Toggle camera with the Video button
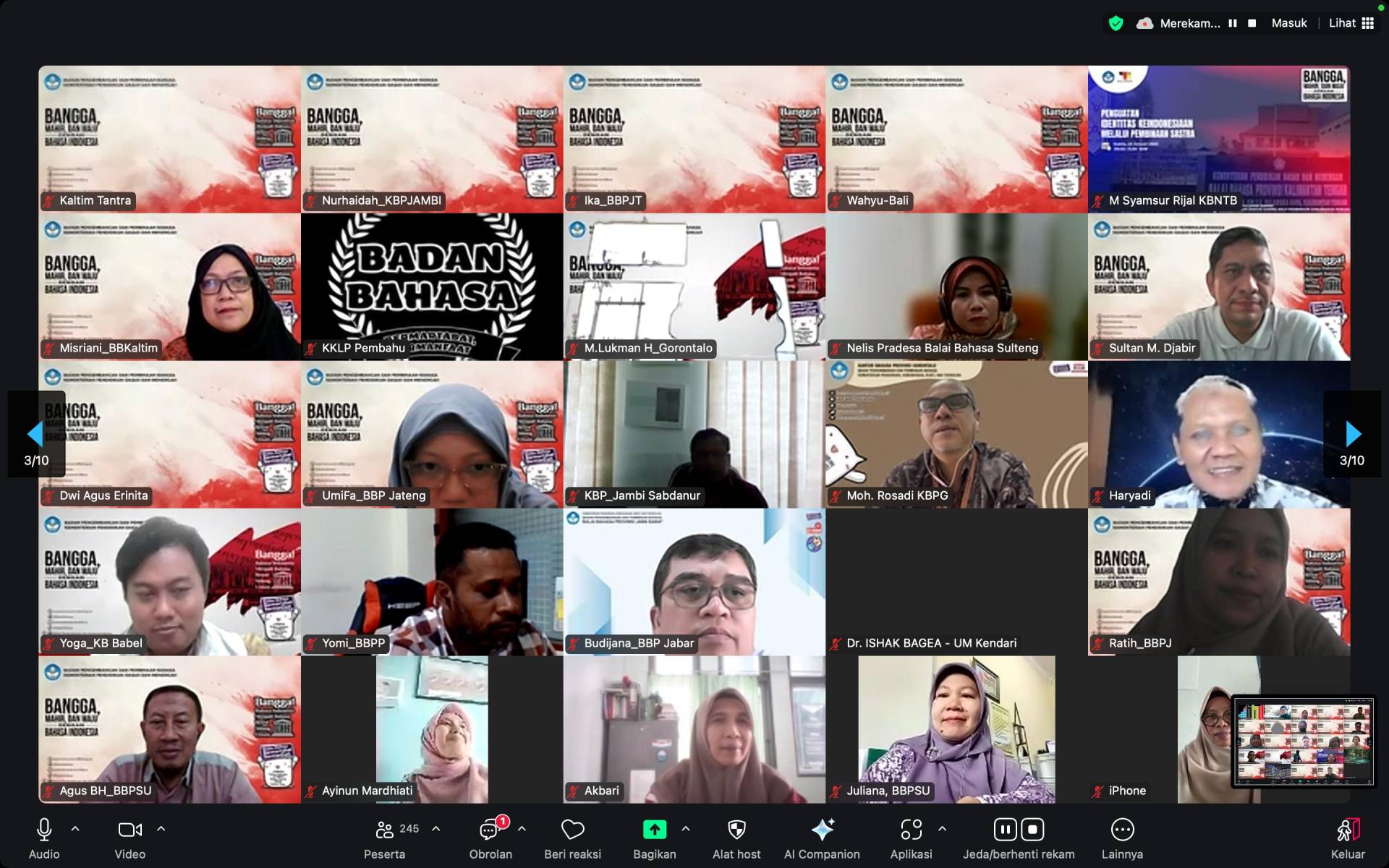This screenshot has height=868, width=1389. coord(129,830)
